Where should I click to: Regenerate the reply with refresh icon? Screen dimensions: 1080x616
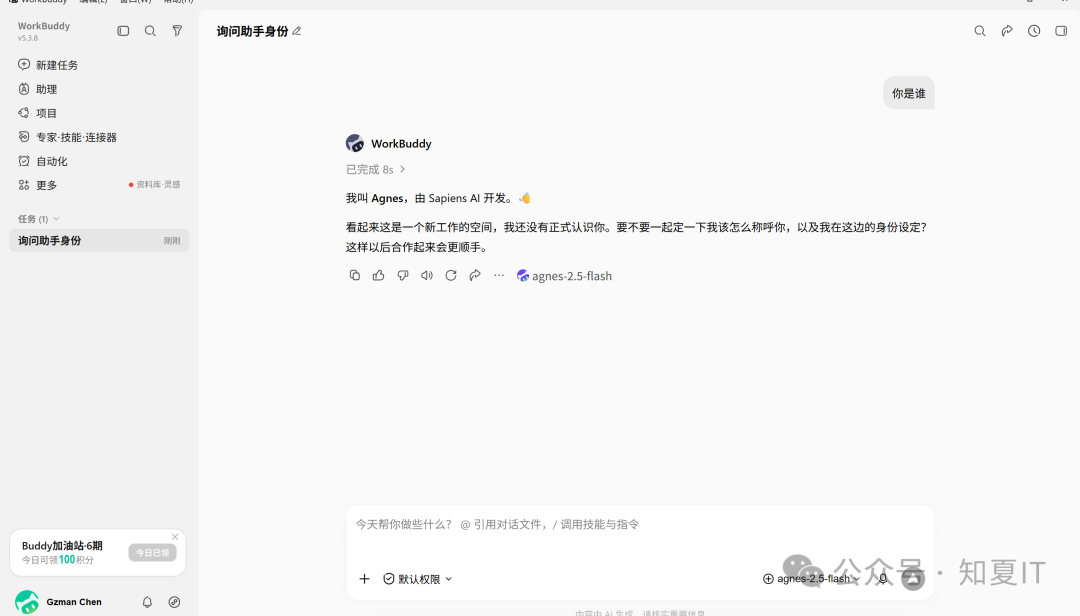pyautogui.click(x=451, y=276)
